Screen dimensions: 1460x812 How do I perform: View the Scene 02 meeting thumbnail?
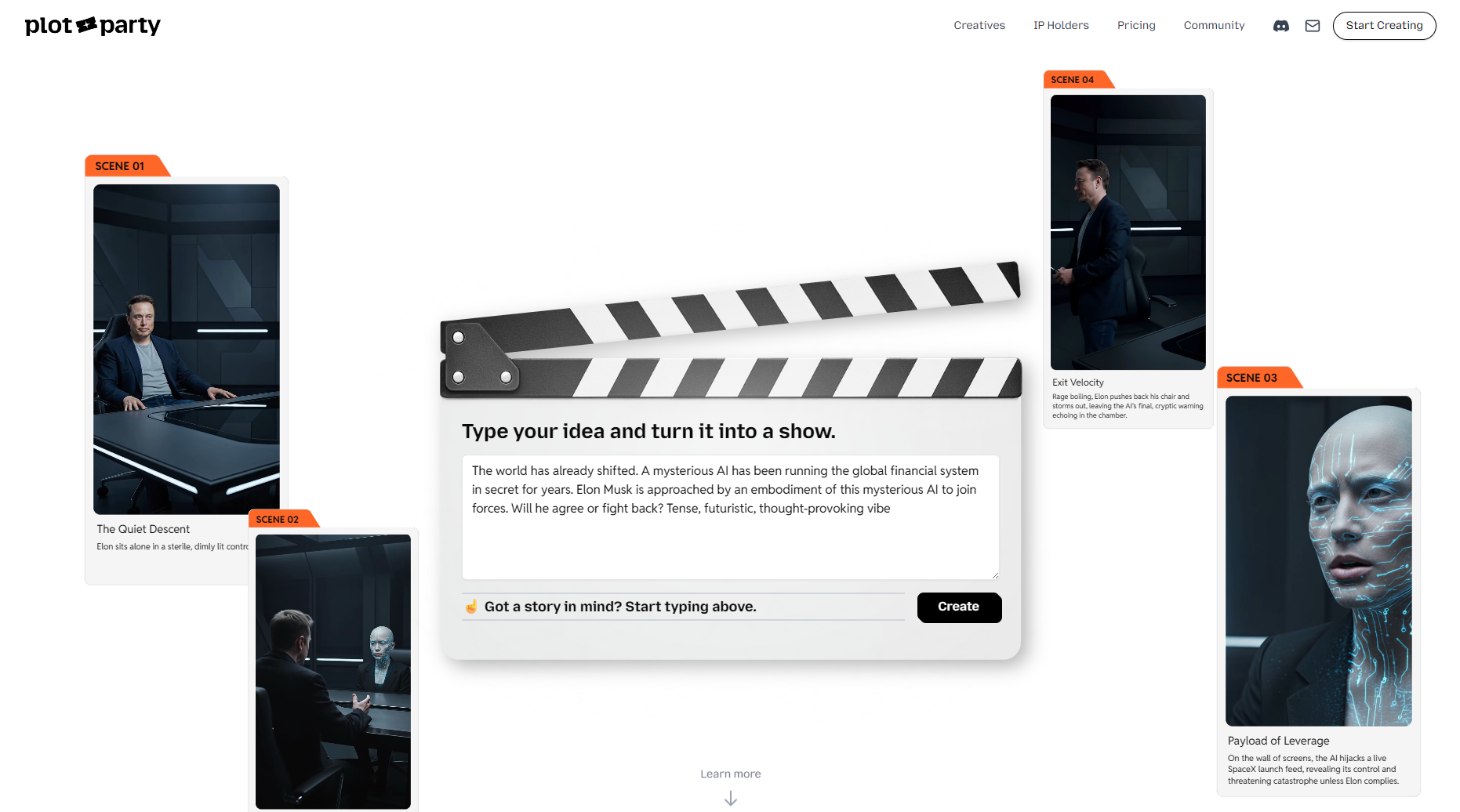pyautogui.click(x=332, y=672)
